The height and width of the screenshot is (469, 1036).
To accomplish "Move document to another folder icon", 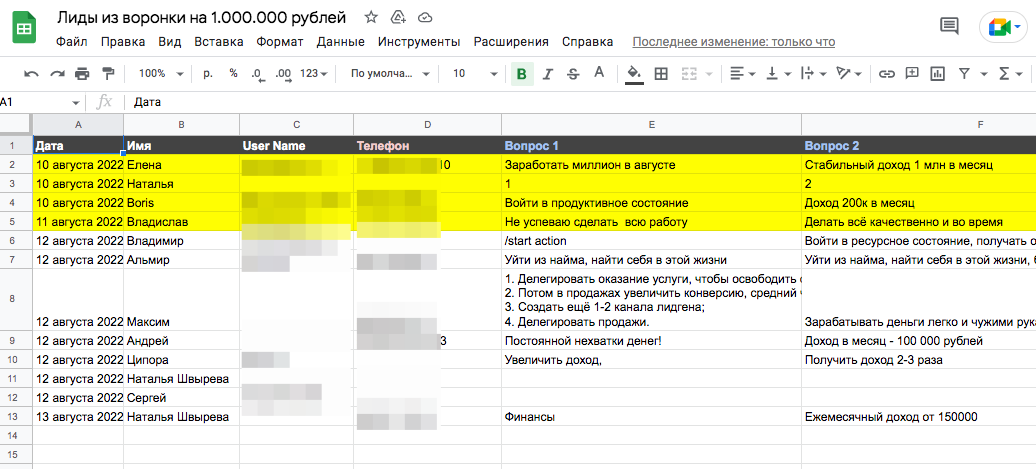I will 398,17.
